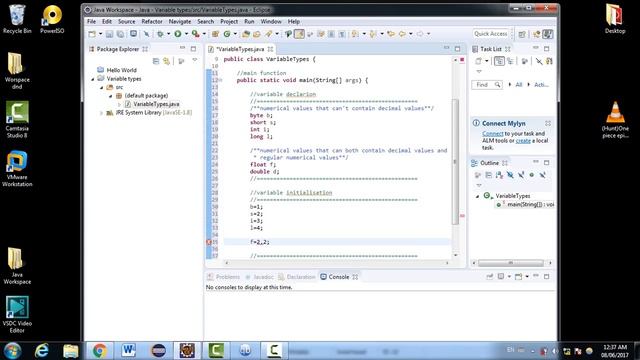Switch to the Java perspective icon
640x360 pixels.
tap(548, 34)
